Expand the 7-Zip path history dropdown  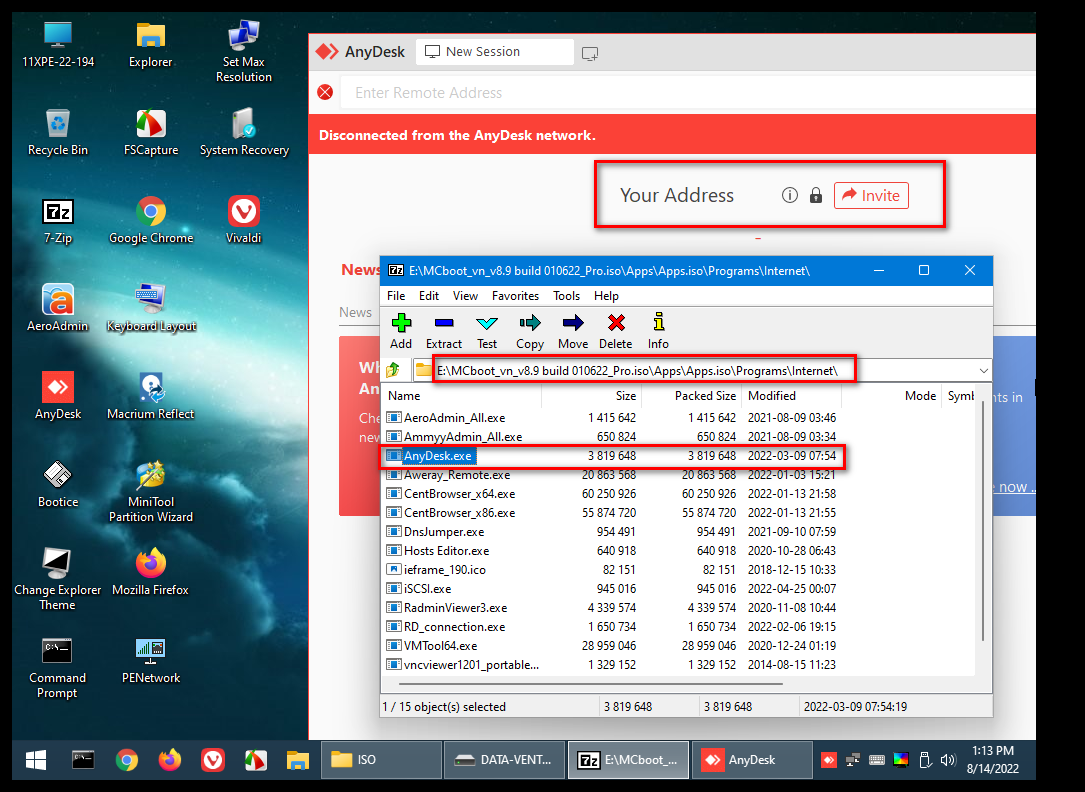coord(983,371)
